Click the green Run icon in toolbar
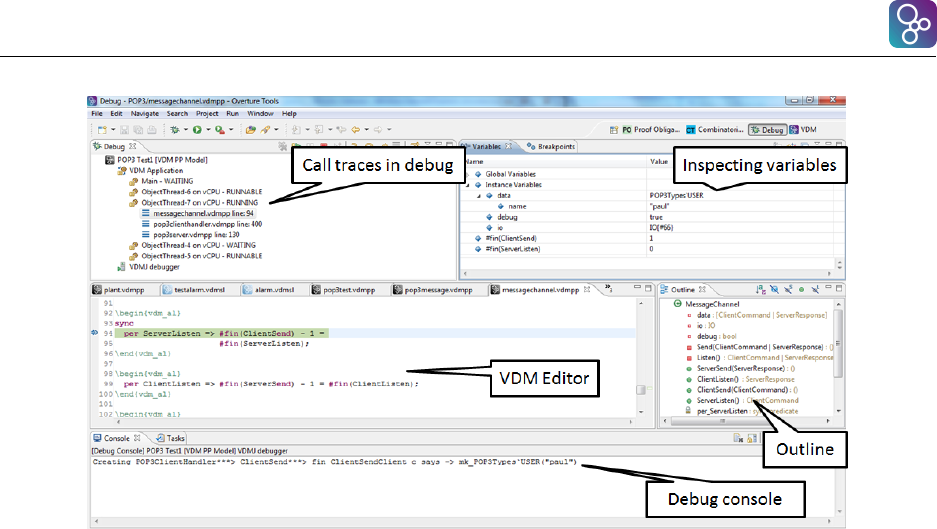The height and width of the screenshot is (529, 937). [x=197, y=130]
